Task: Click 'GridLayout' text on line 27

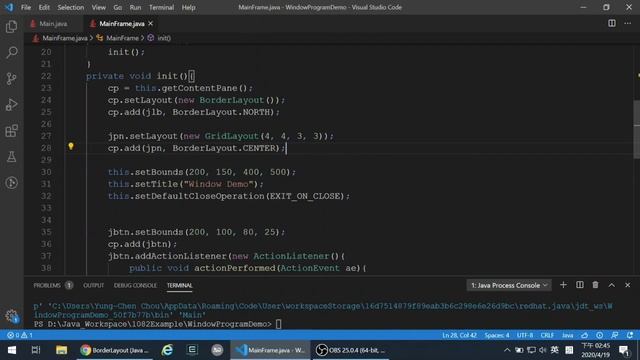Action: pos(231,136)
